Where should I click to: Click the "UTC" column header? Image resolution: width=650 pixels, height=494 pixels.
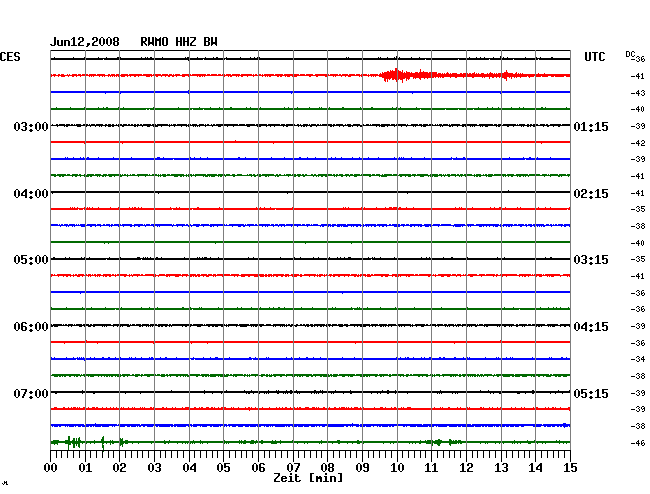(x=595, y=57)
